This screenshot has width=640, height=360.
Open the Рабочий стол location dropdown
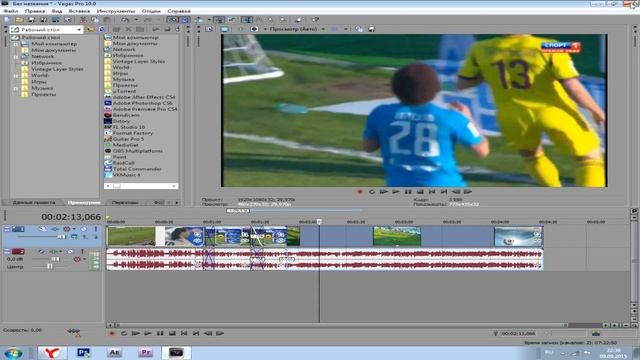(79, 29)
